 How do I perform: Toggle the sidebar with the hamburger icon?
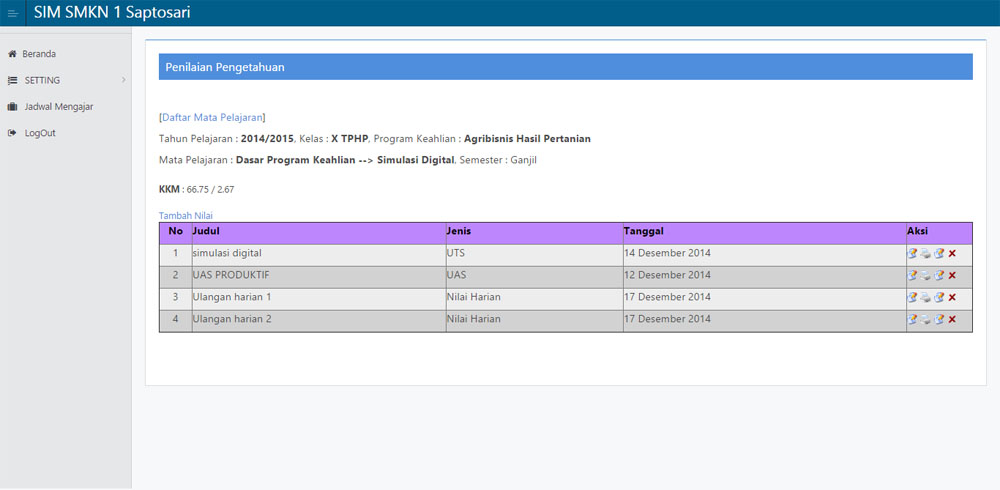click(12, 13)
